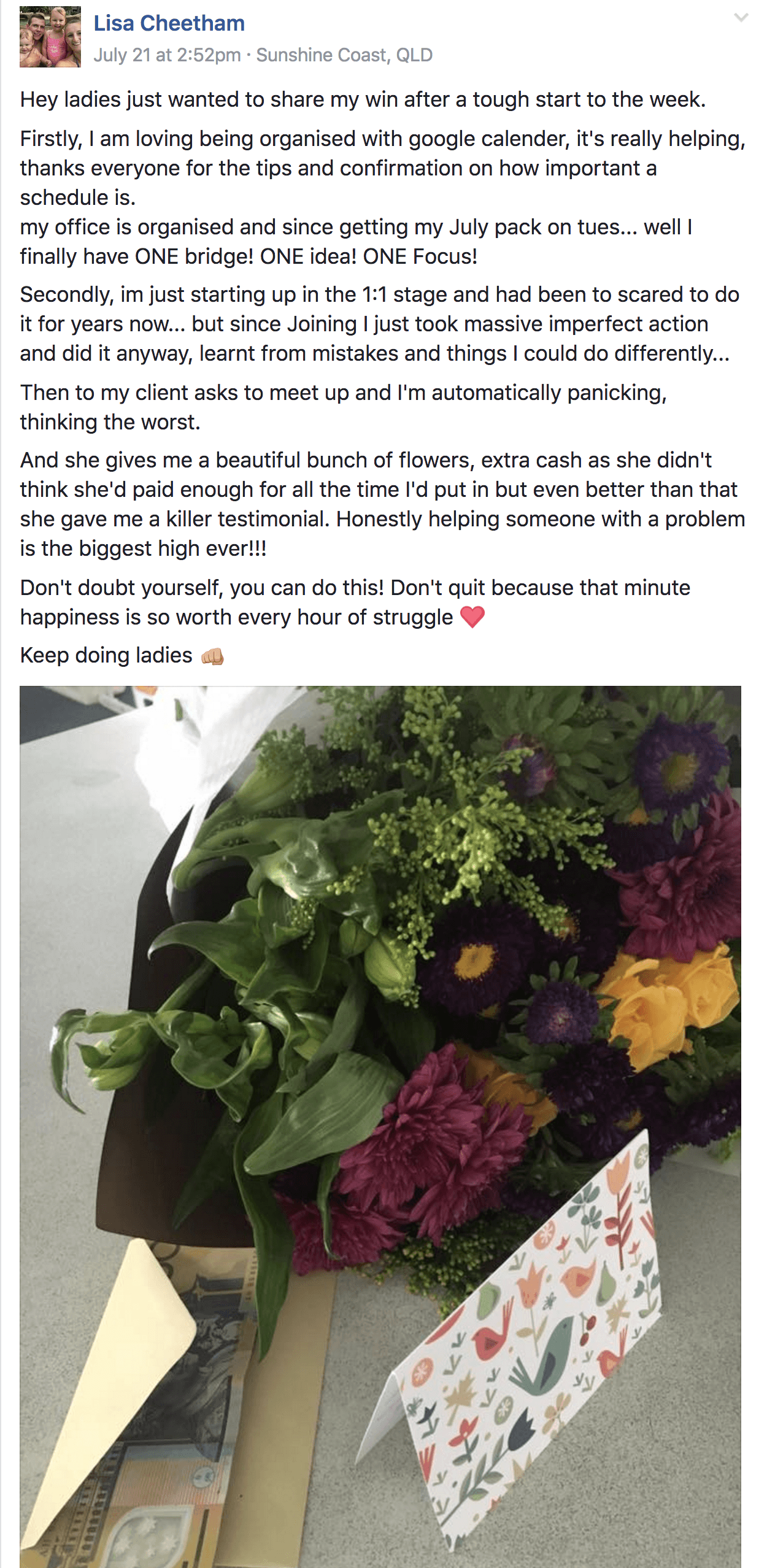
Task: Click the "And she gives me" paragraph
Action: [382, 504]
